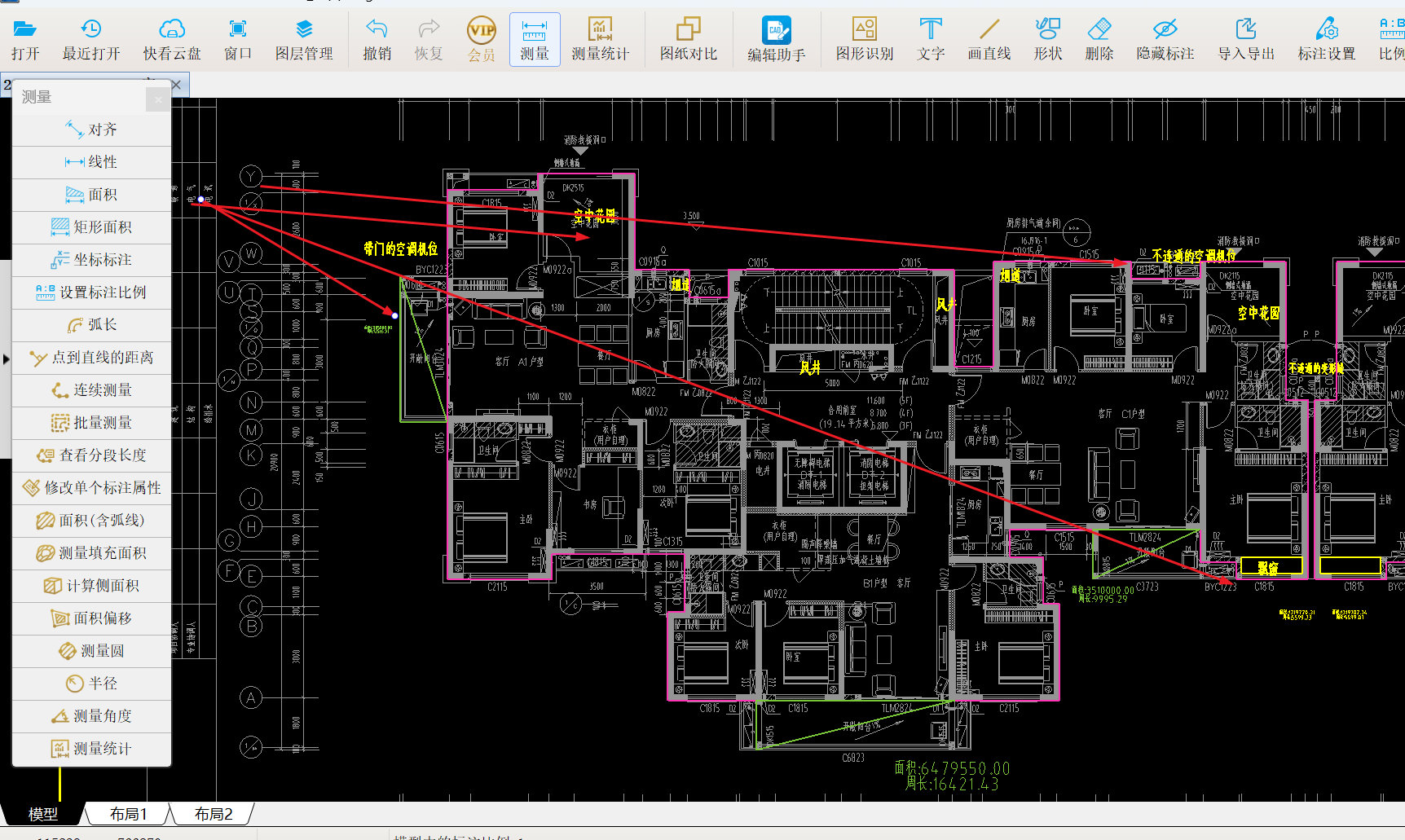Viewport: 1405px width, 840px height.
Task: Switch to the 布局1 tab
Action: click(128, 814)
